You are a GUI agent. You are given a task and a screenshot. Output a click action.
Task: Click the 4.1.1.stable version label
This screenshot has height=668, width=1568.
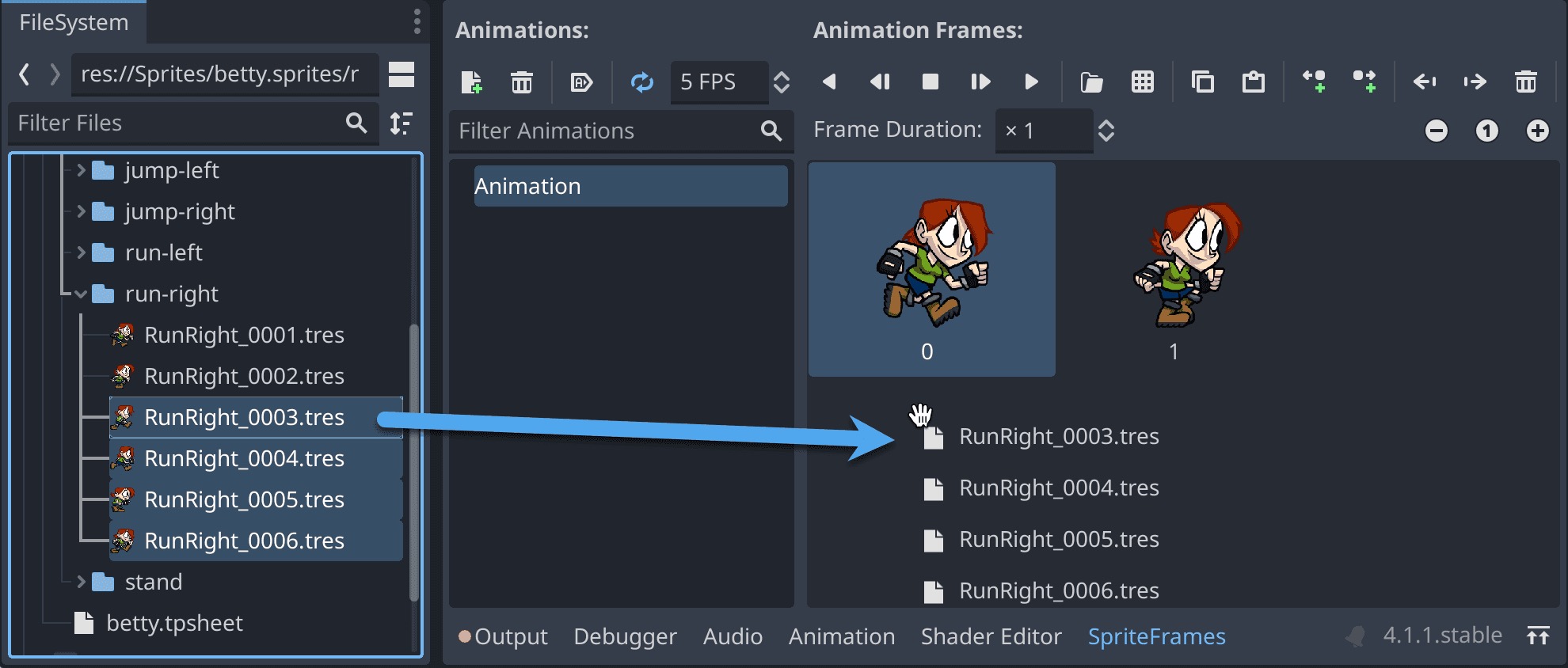(x=1442, y=636)
